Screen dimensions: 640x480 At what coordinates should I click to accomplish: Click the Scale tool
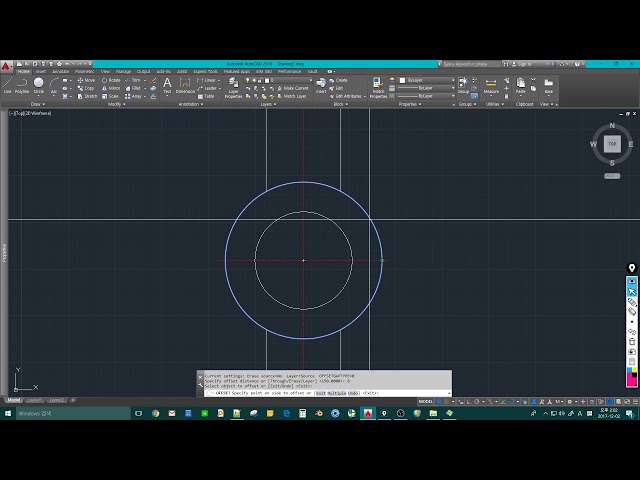[110, 96]
